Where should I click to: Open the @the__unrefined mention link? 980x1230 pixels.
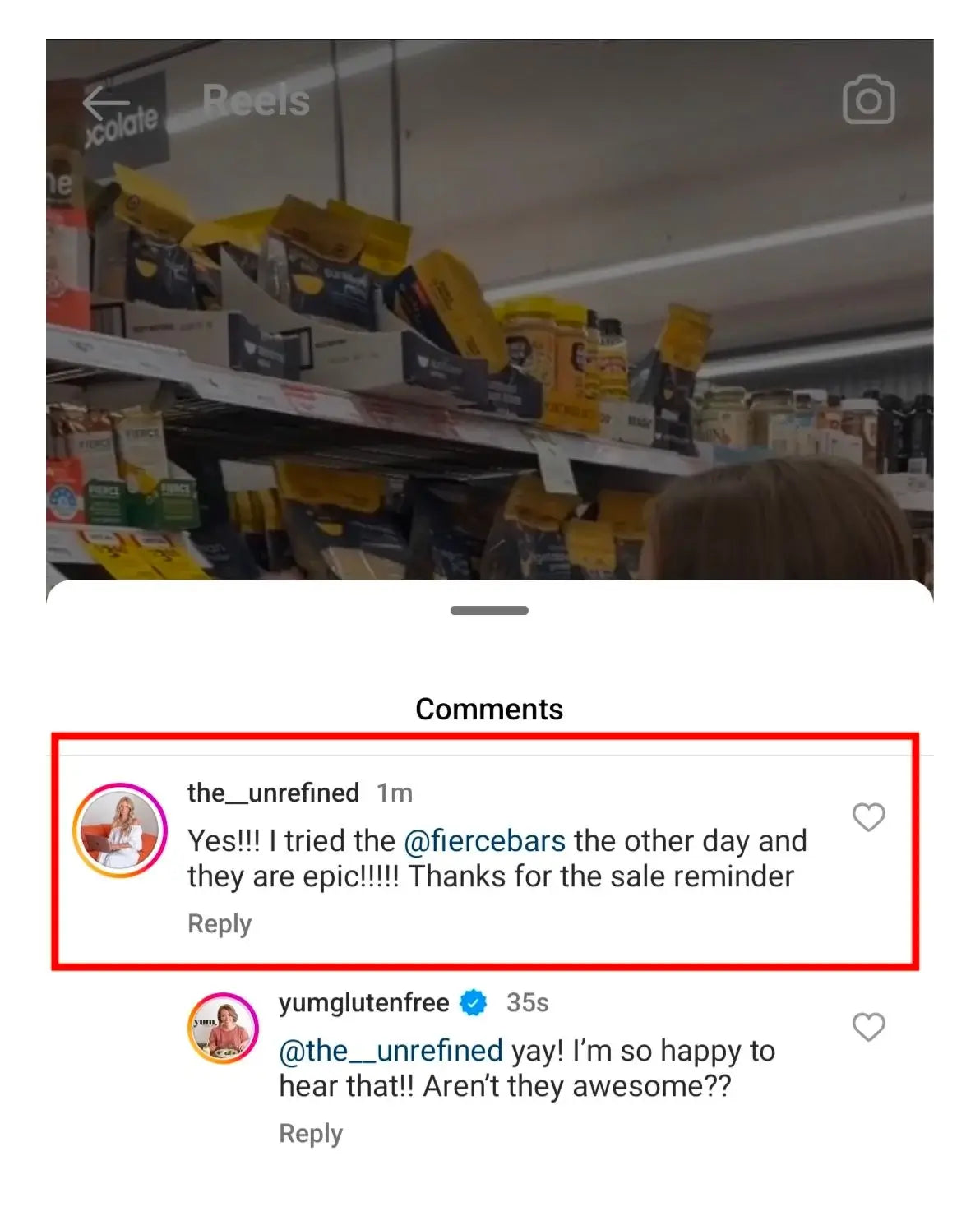pos(391,1051)
